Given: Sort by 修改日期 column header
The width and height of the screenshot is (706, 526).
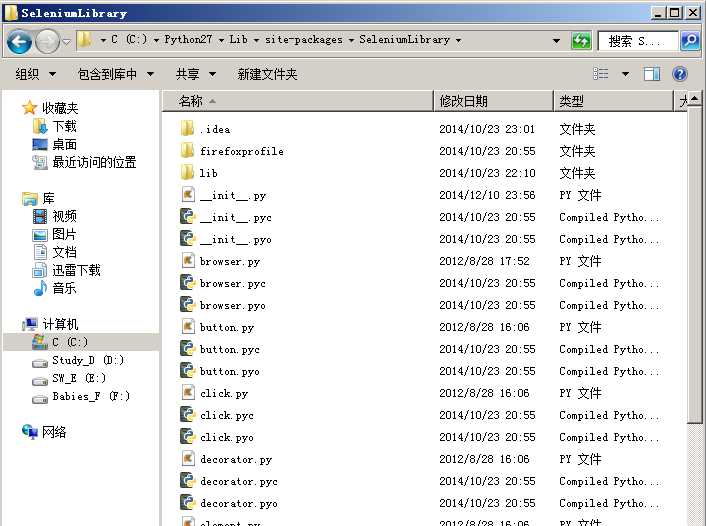Looking at the screenshot, I should point(493,101).
